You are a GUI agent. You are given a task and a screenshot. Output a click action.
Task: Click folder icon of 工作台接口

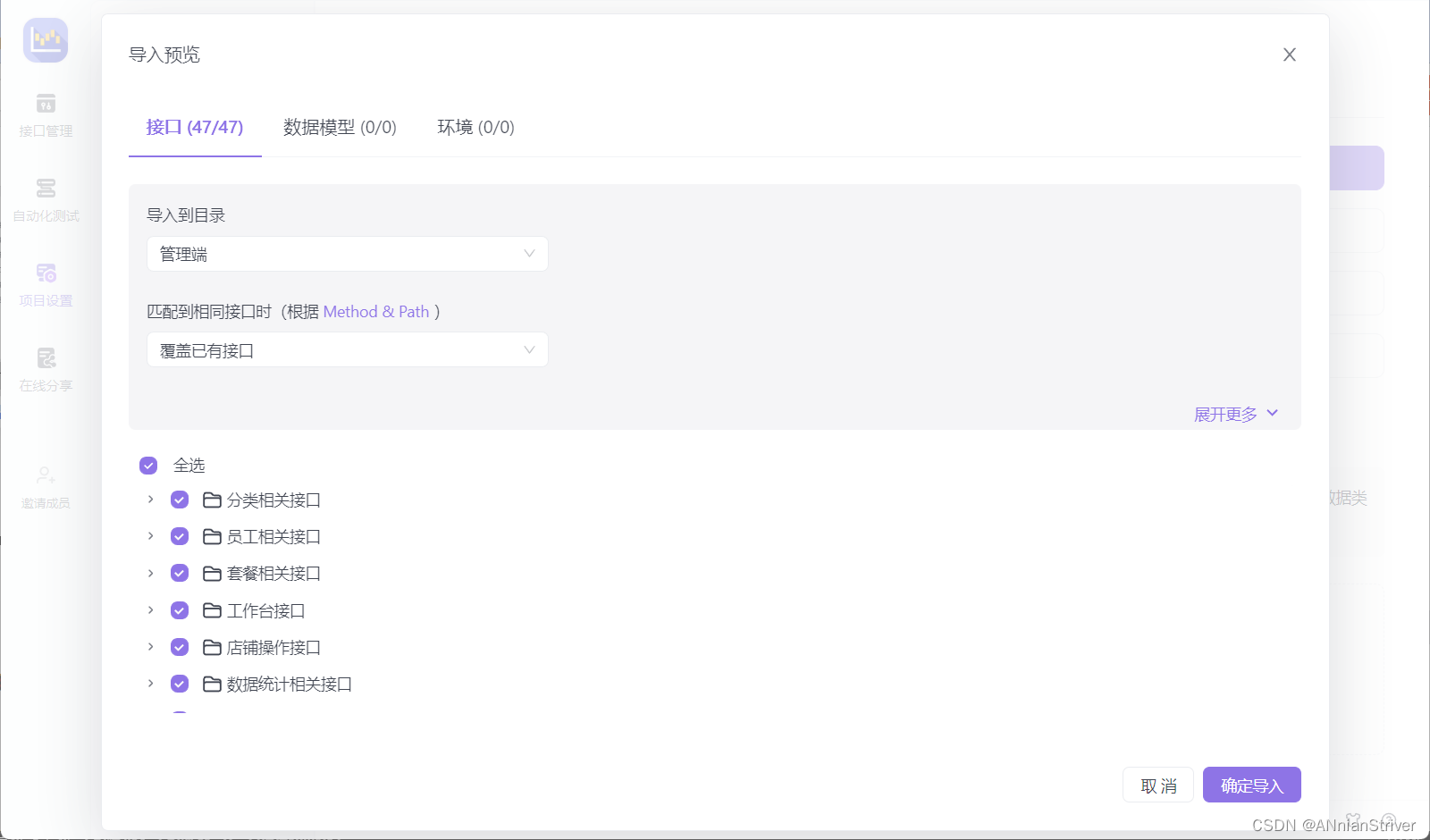click(x=212, y=610)
